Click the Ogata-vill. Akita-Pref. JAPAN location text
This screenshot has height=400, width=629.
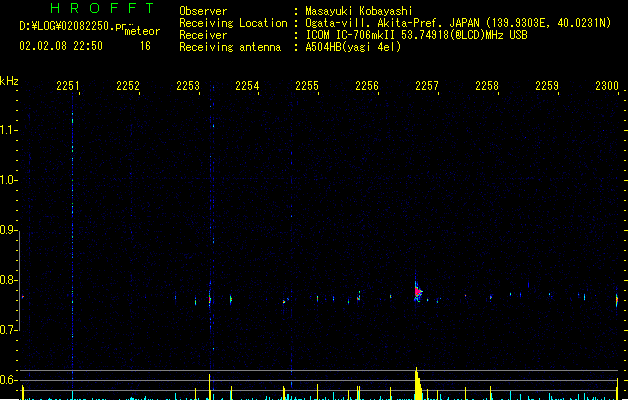(458, 23)
